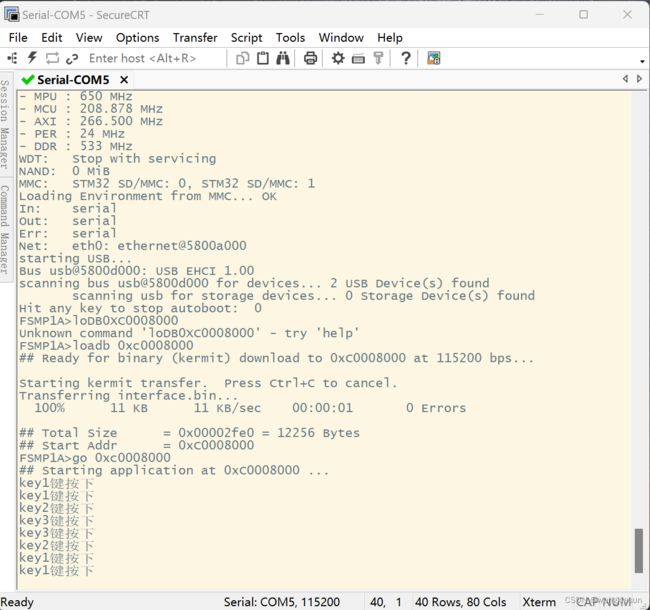The height and width of the screenshot is (610, 650).
Task: Click the Disconnect link icon
Action: coord(72,58)
